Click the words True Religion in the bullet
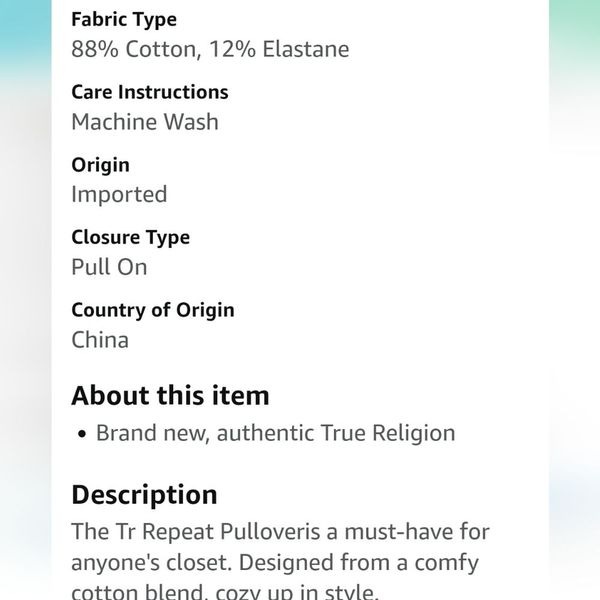This screenshot has width=600, height=600. pos(388,434)
